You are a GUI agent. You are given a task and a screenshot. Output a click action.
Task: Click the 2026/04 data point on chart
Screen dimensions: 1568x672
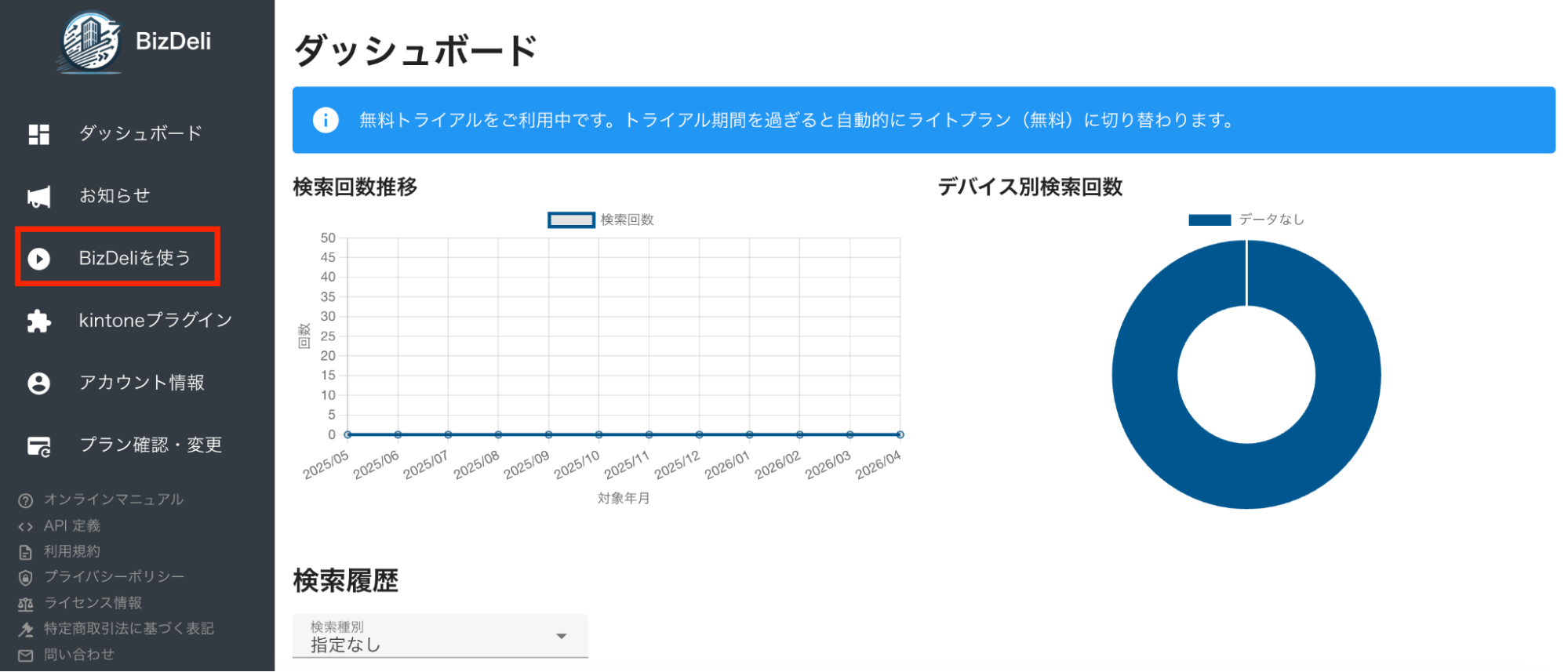[900, 434]
